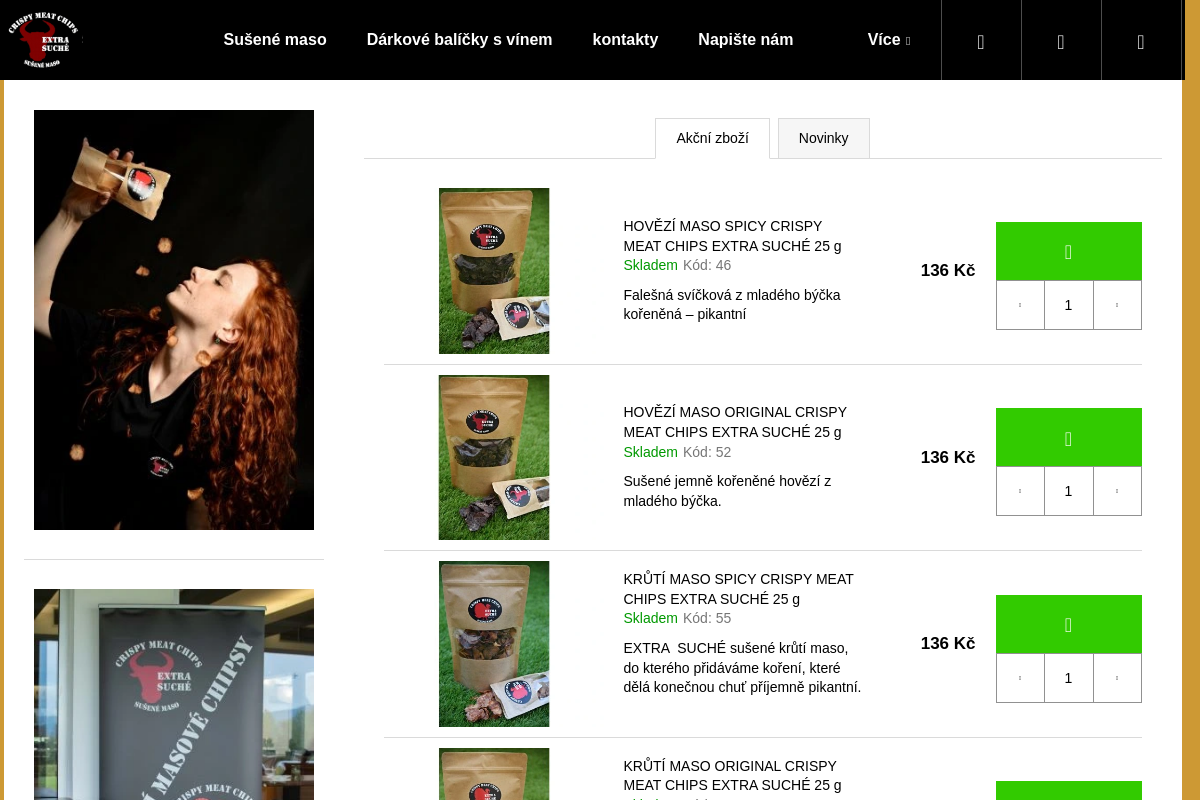The height and width of the screenshot is (800, 1200).
Task: Decrease quantity for Hovězí Original chips
Action: (1020, 491)
